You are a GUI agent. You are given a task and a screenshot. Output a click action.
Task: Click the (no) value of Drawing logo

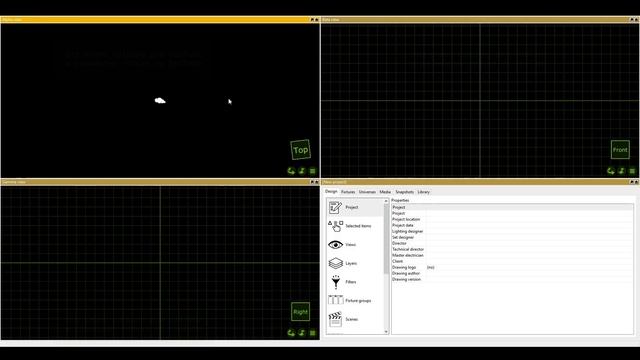point(431,267)
